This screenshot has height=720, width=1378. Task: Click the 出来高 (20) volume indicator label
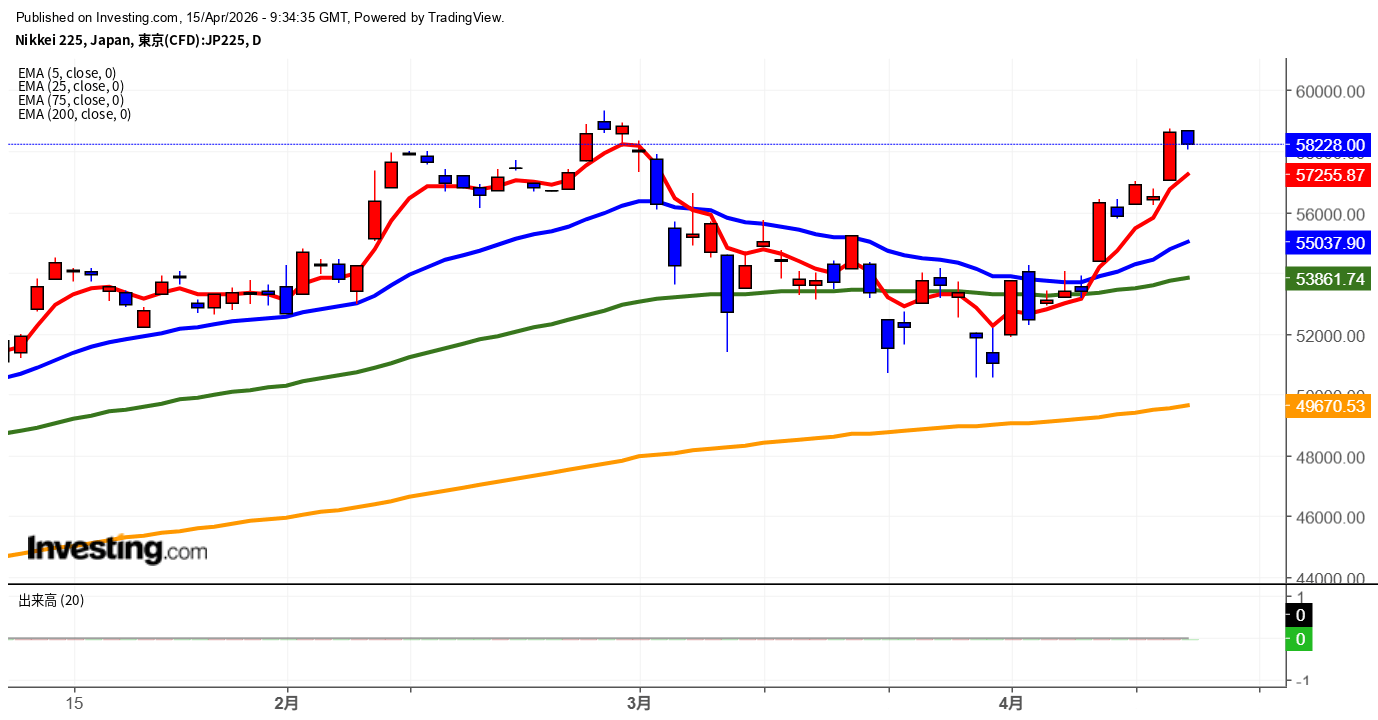click(51, 600)
